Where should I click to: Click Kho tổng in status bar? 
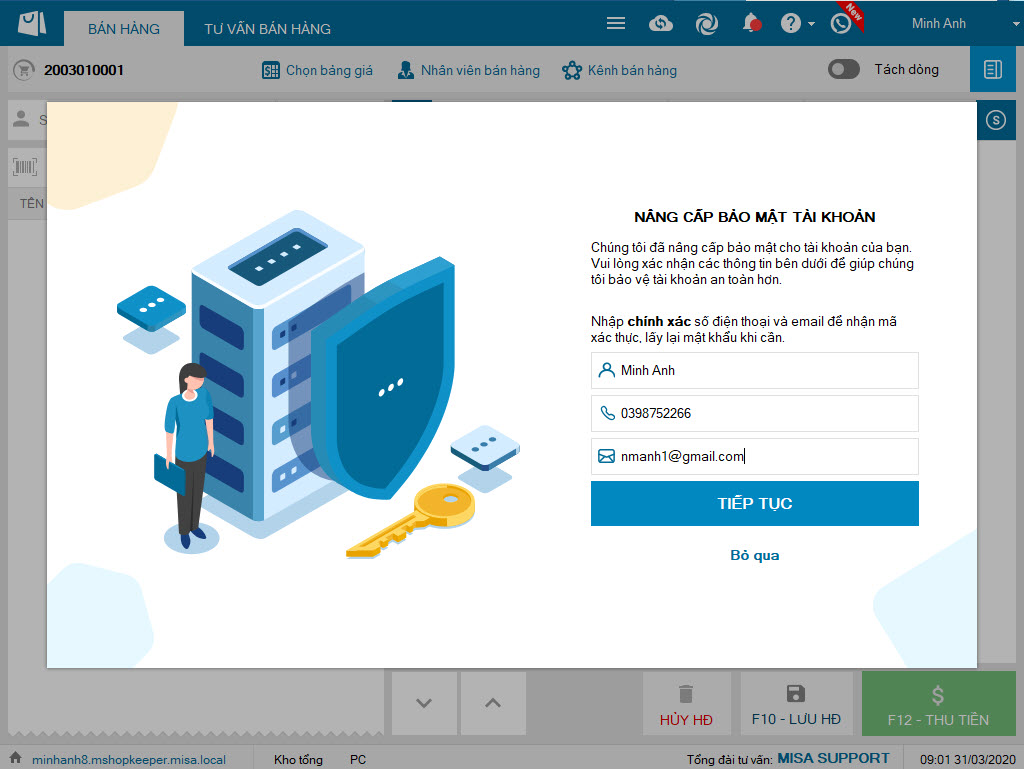point(298,760)
